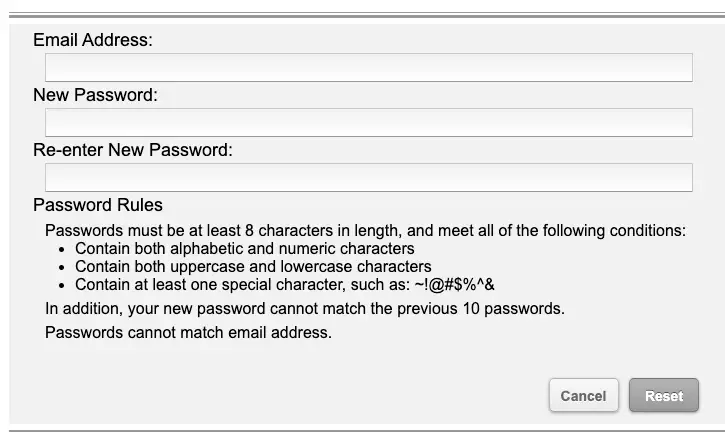Click the "at least one special character" rule
The height and width of the screenshot is (432, 725).
point(242,284)
